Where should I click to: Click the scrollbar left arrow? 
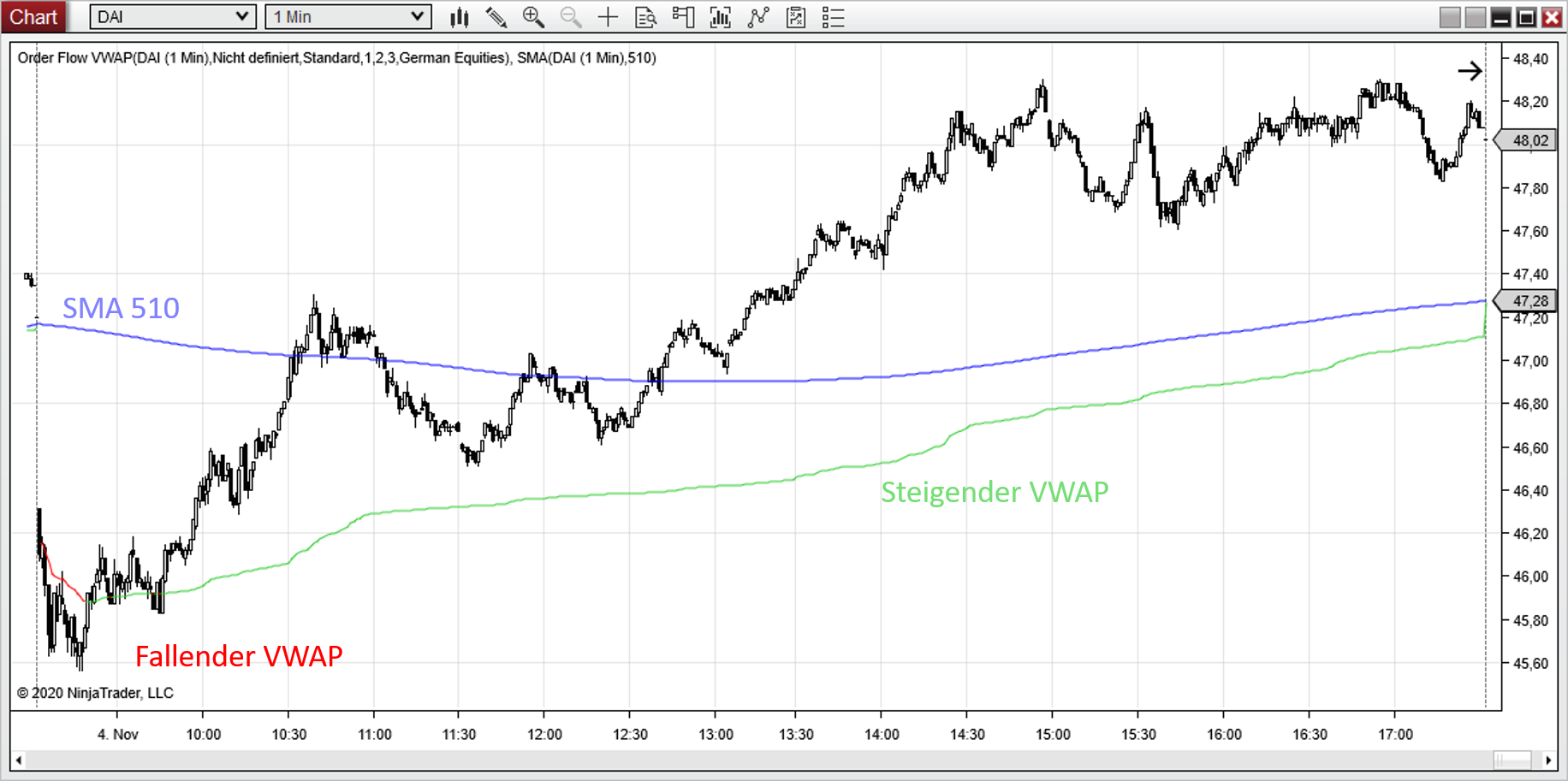pyautogui.click(x=19, y=760)
